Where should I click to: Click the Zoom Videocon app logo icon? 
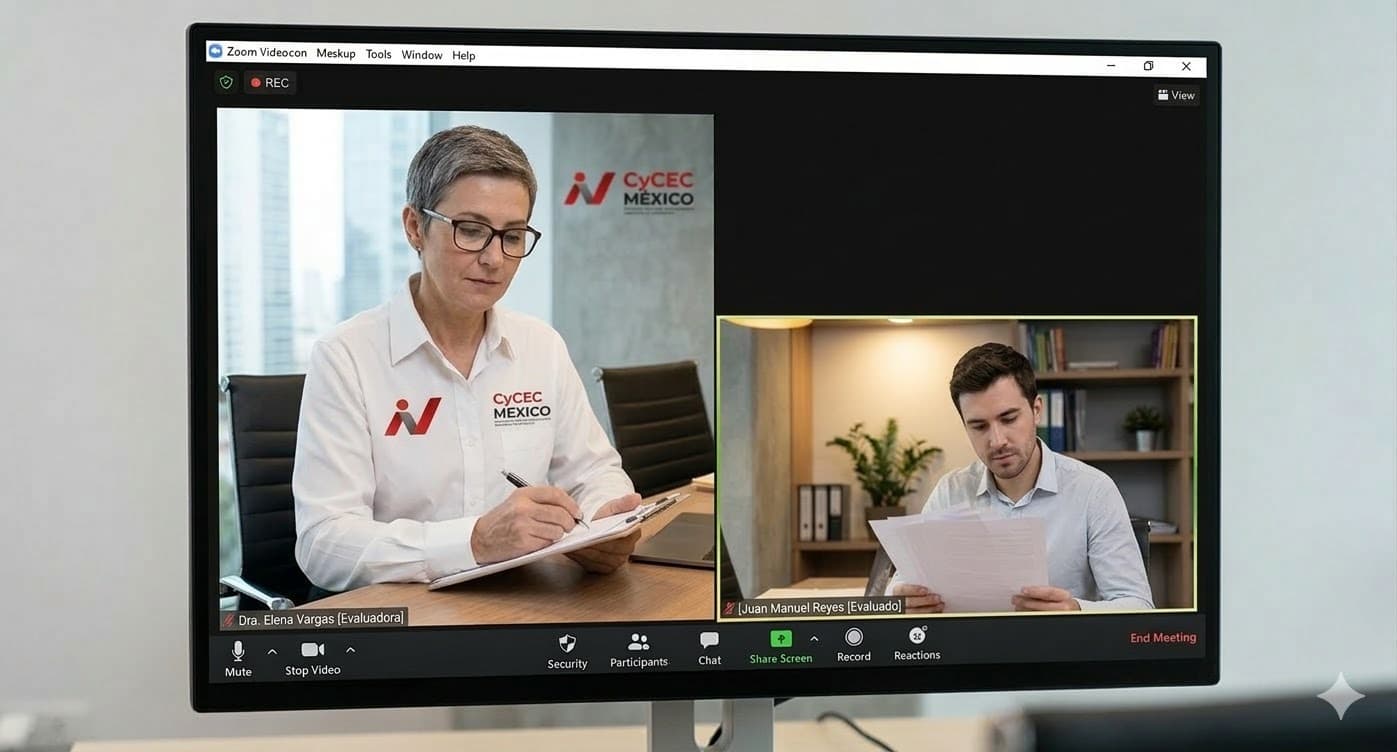215,49
